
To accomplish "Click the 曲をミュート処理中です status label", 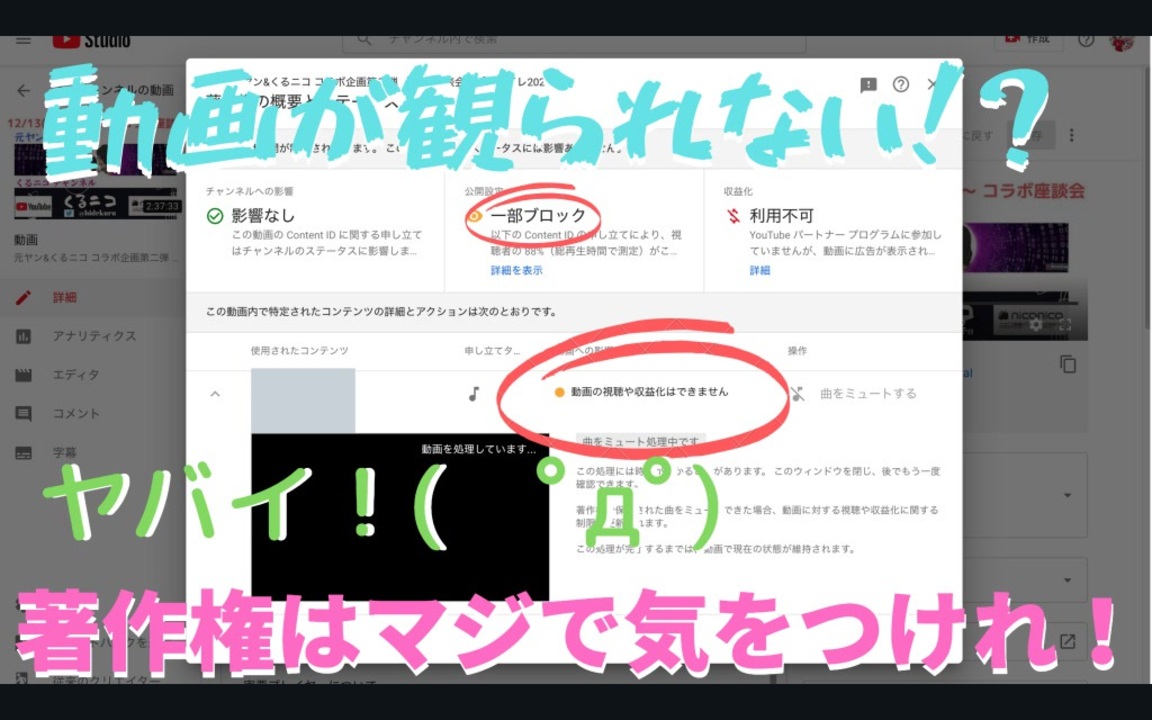I will pos(641,442).
